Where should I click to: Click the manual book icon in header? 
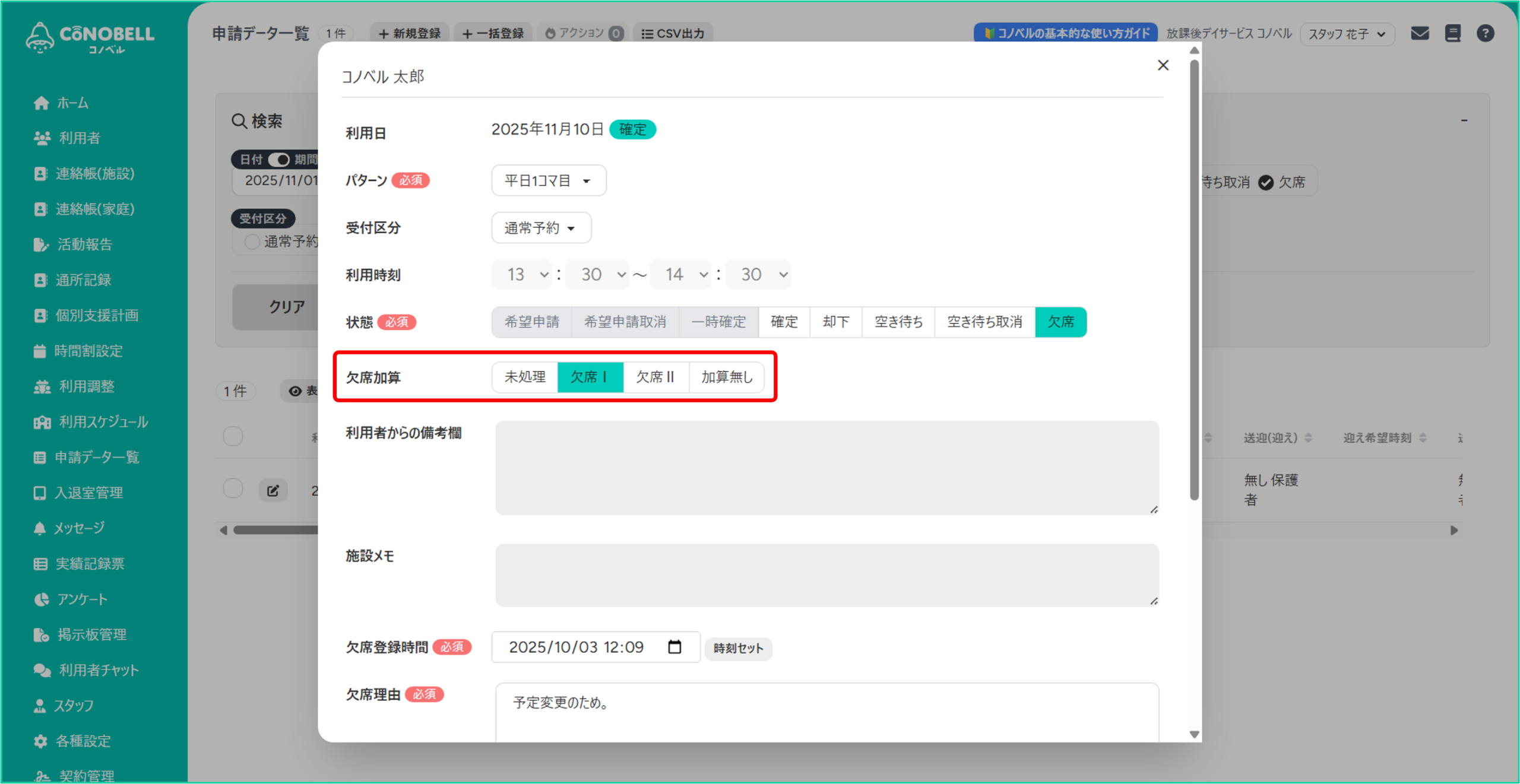coord(1452,33)
